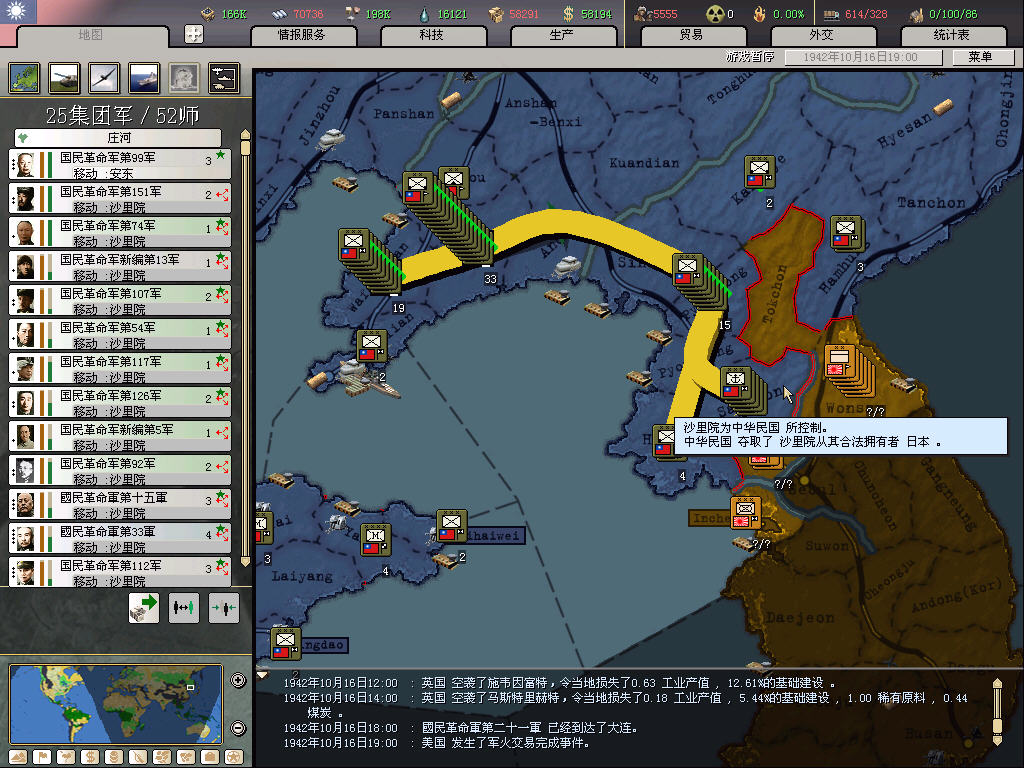Click the army list scroll-down arrow
Image resolution: width=1024 pixels, height=768 pixels.
click(246, 560)
